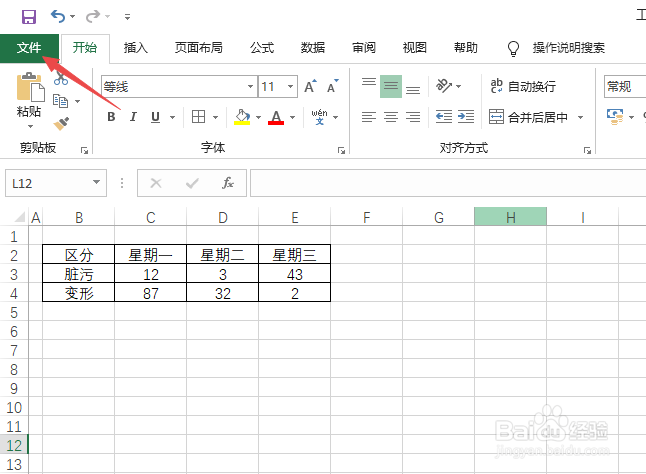Viewport: 646px width, 474px height.
Task: Open the merge and center options arrow
Action: tap(580, 118)
